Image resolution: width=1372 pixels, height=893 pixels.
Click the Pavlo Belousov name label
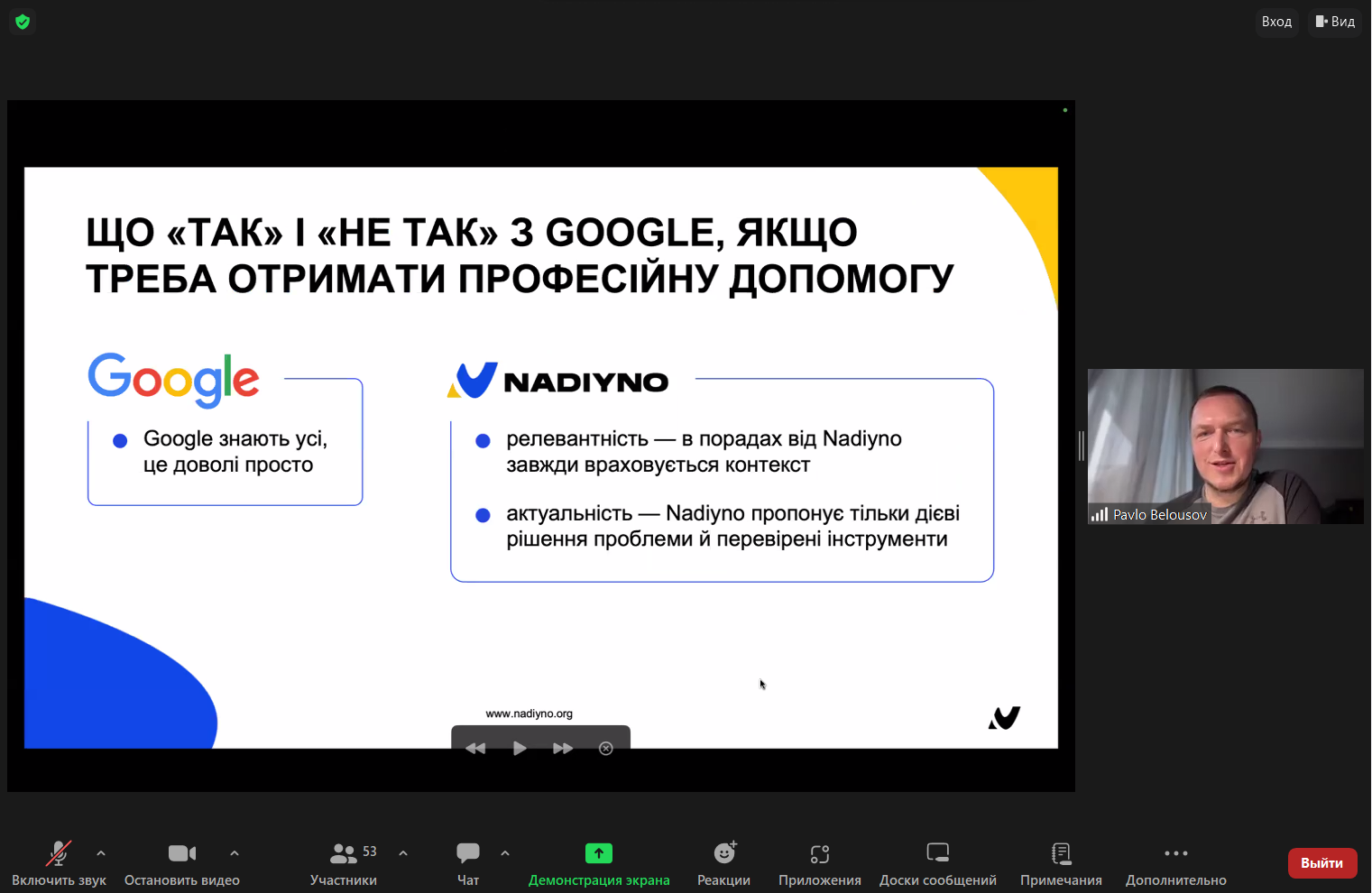[x=1160, y=514]
